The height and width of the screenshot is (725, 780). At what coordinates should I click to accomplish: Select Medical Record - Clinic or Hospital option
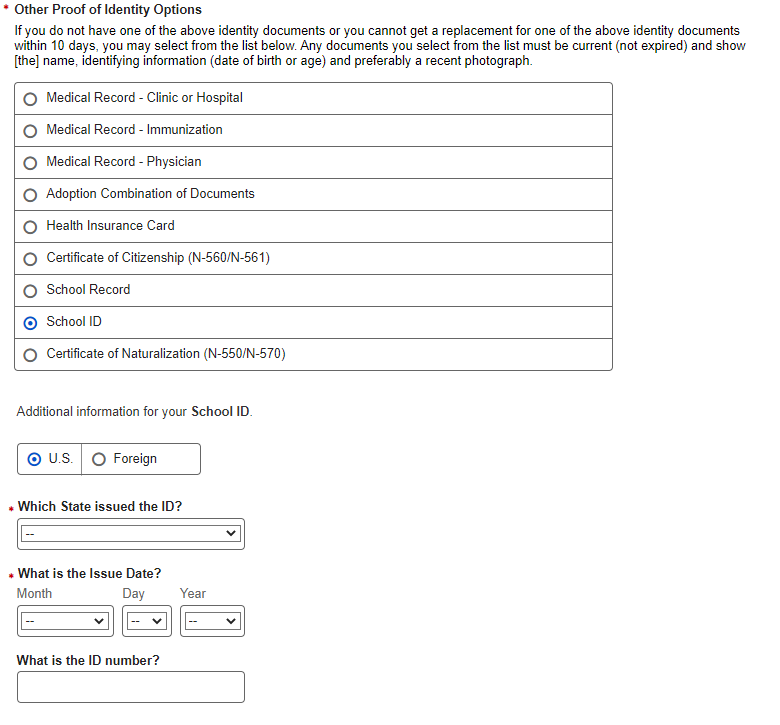[x=31, y=99]
